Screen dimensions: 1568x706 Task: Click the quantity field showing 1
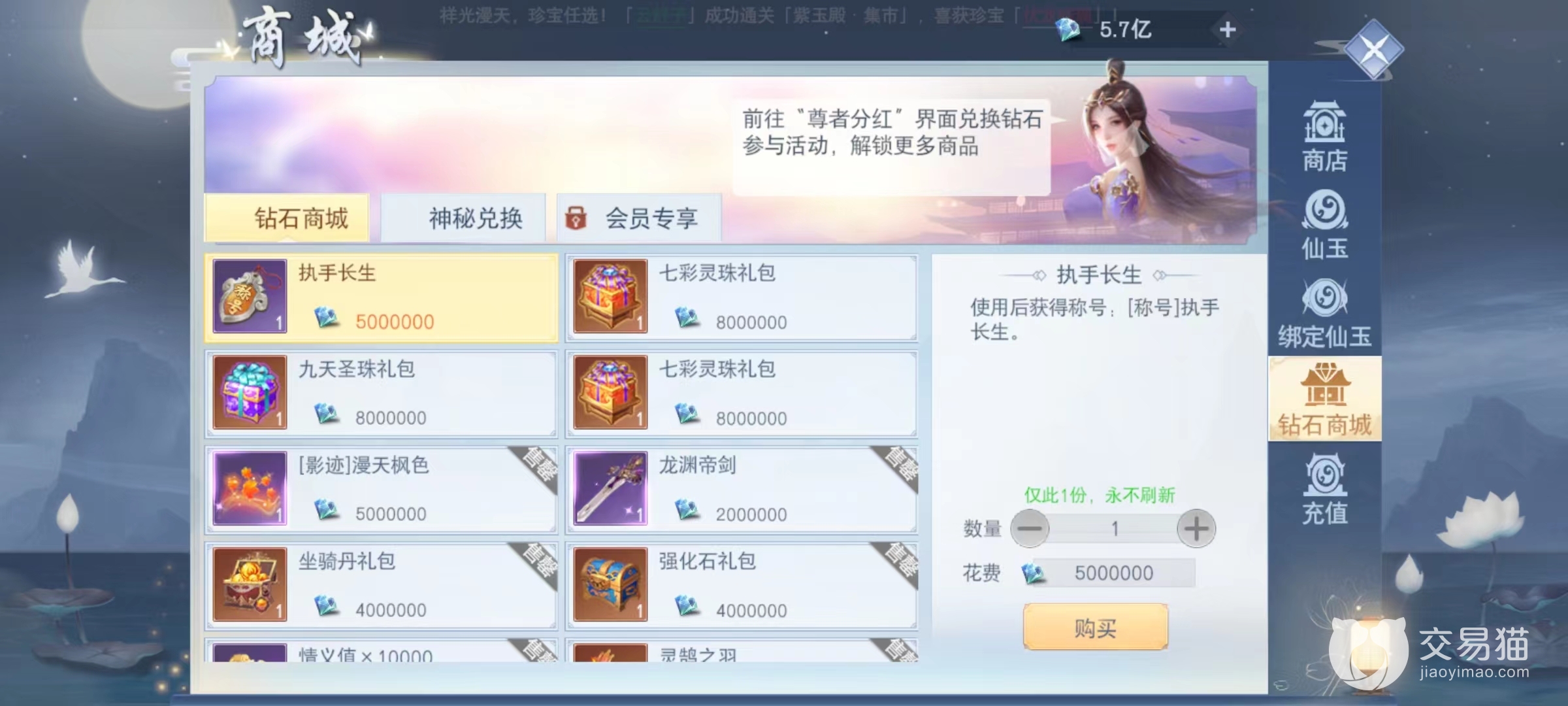click(1113, 528)
